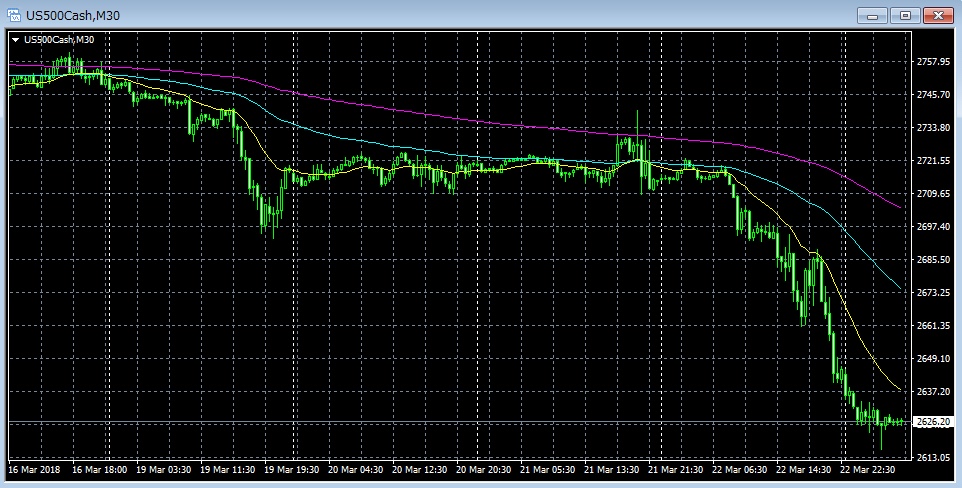The width and height of the screenshot is (962, 488).
Task: Maximize the US500Cash,M30 chart window
Action: (x=906, y=15)
